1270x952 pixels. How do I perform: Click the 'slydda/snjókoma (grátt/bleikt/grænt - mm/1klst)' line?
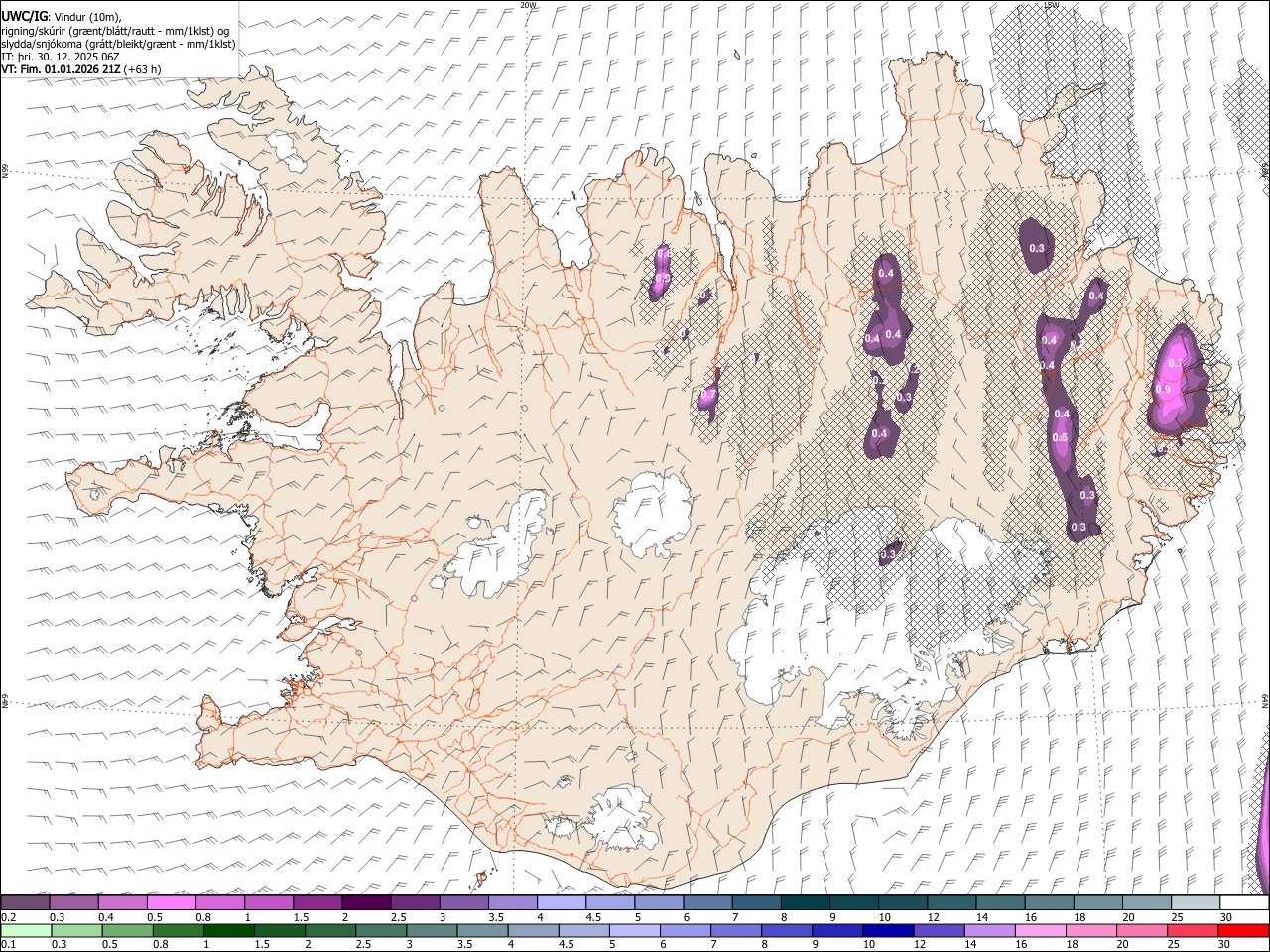118,44
